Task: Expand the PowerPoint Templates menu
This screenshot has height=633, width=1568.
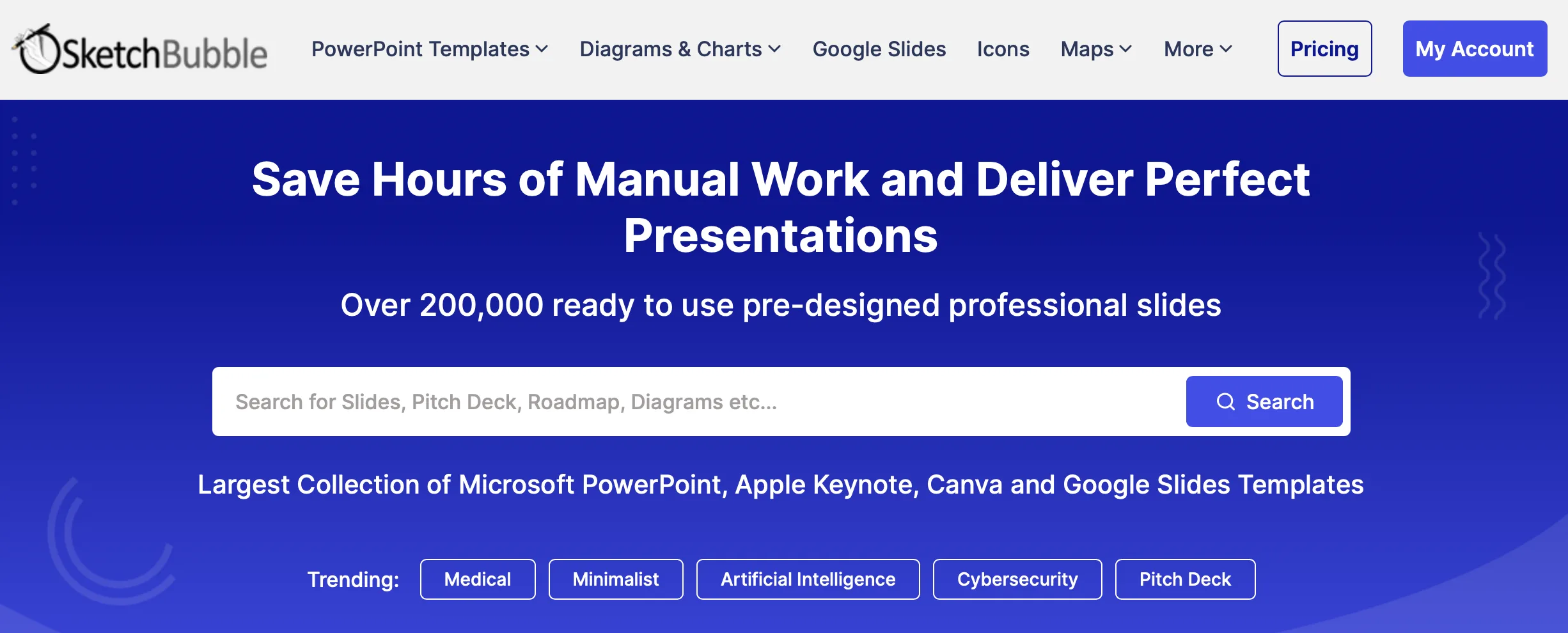Action: (x=430, y=49)
